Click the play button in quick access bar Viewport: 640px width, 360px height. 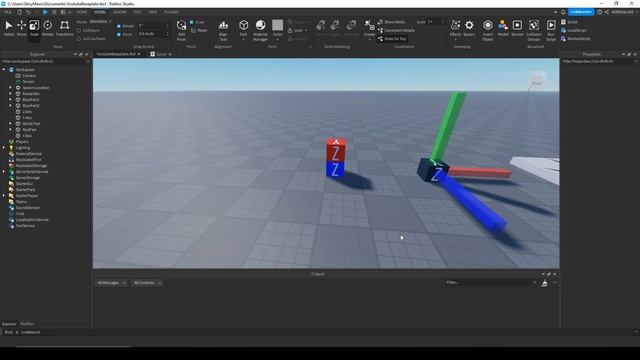[45, 12]
